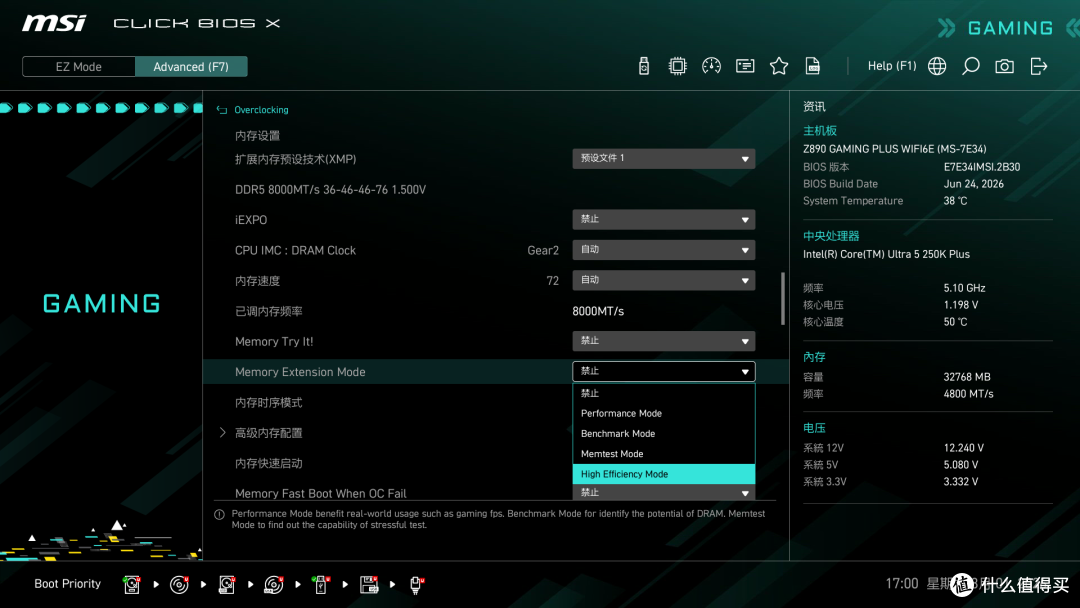Viewport: 1080px width, 608px height.
Task: Click the 1.198 V core voltage value
Action: (961, 304)
